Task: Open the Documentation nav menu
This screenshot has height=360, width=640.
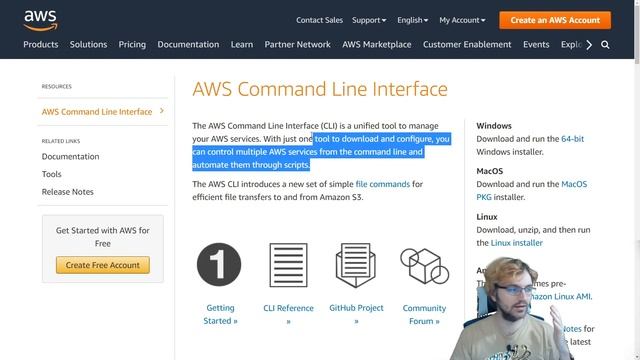Action: pos(188,44)
